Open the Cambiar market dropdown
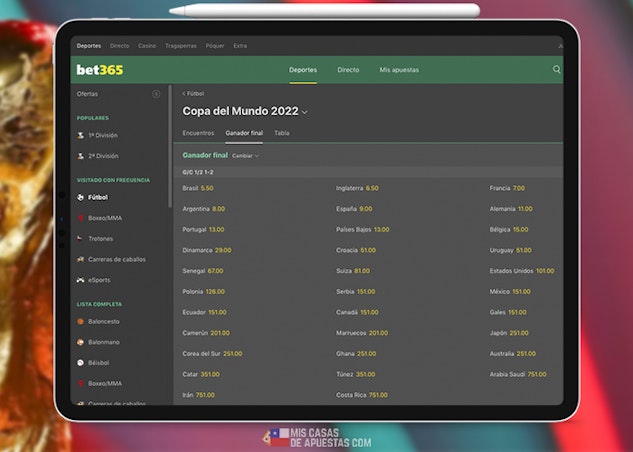 click(x=246, y=156)
